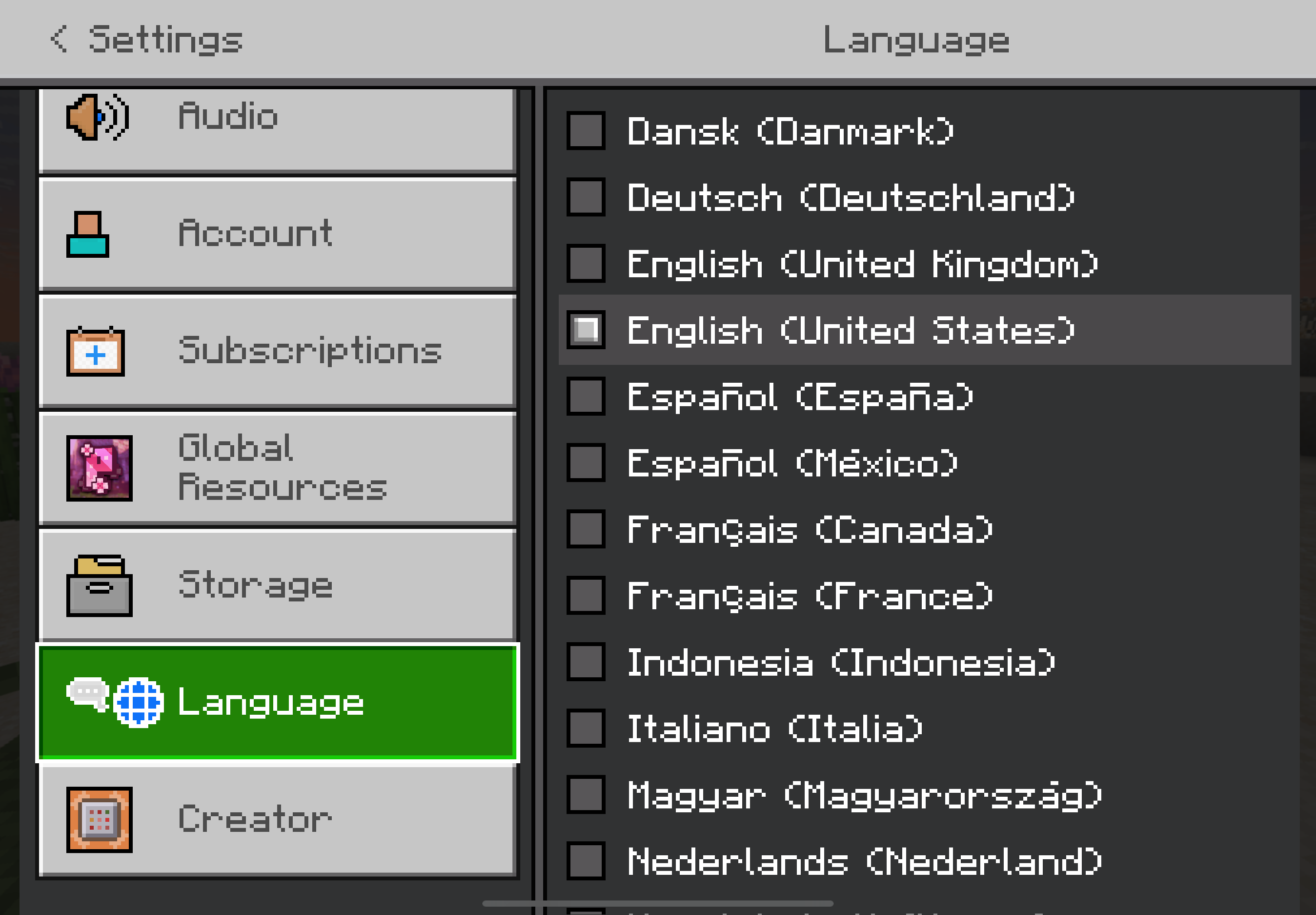This screenshot has height=915, width=1316.
Task: Switch to Subscriptions settings tab
Action: tap(278, 351)
